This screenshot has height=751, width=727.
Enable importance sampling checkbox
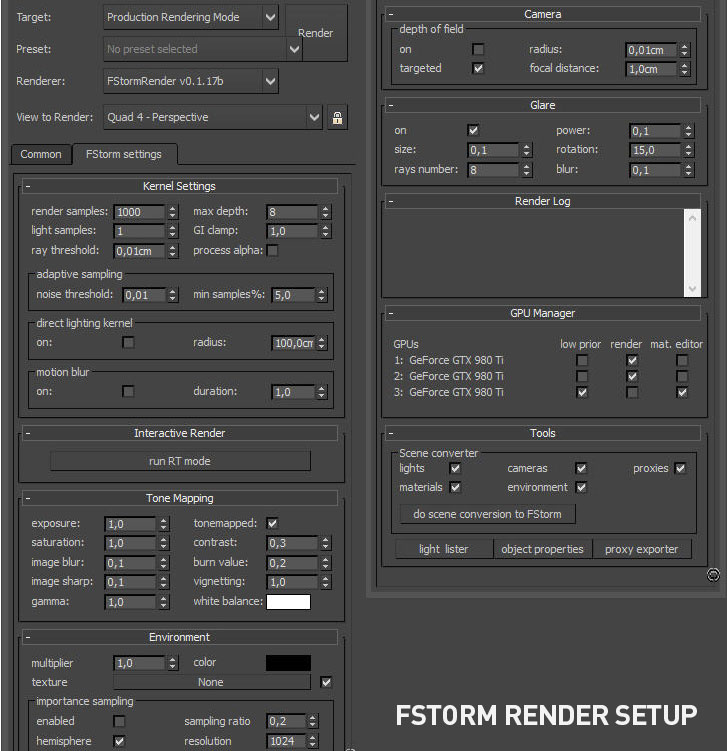[119, 721]
